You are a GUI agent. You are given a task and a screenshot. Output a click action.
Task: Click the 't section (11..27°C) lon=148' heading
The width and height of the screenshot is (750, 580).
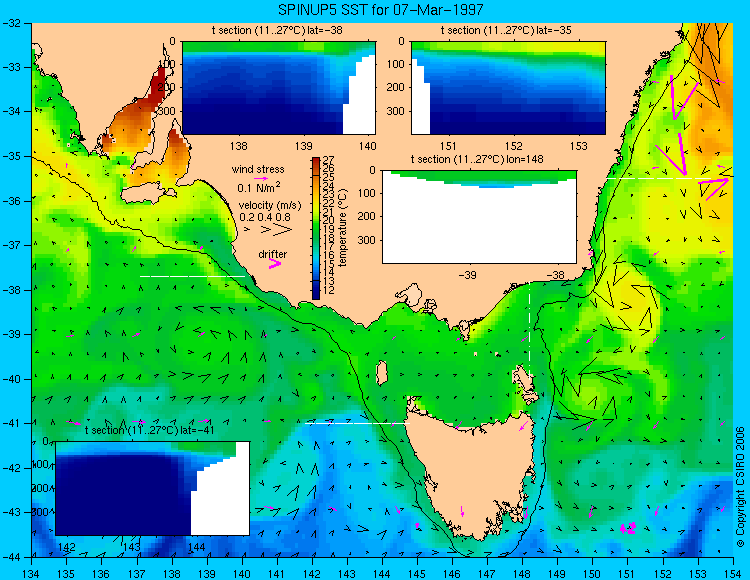tap(477, 159)
